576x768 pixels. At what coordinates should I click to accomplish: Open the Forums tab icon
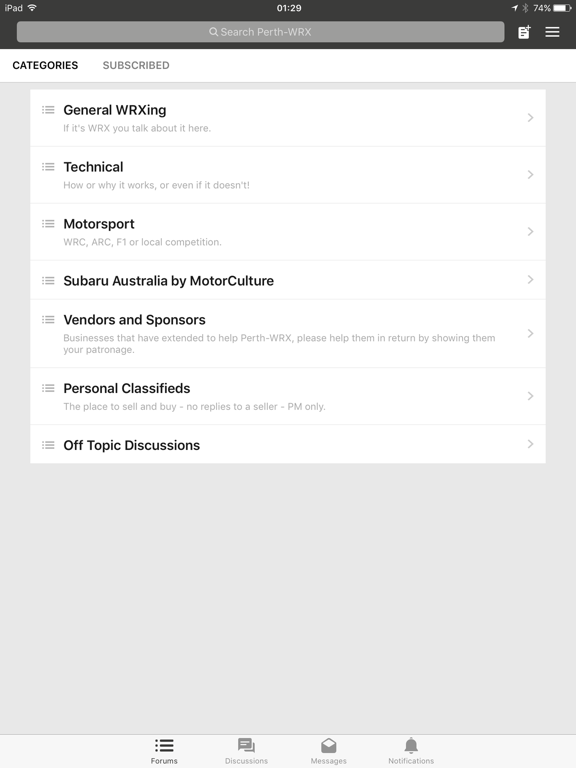point(164,745)
